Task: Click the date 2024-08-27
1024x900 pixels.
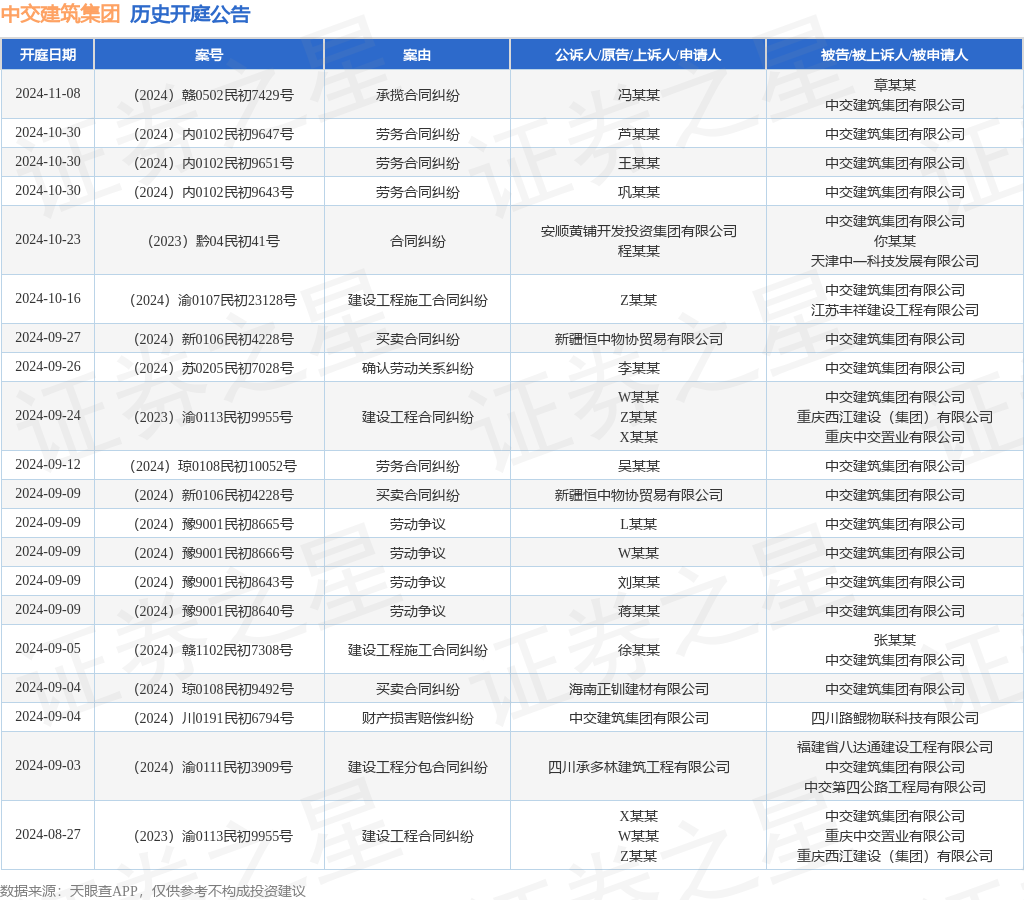Action: [48, 835]
